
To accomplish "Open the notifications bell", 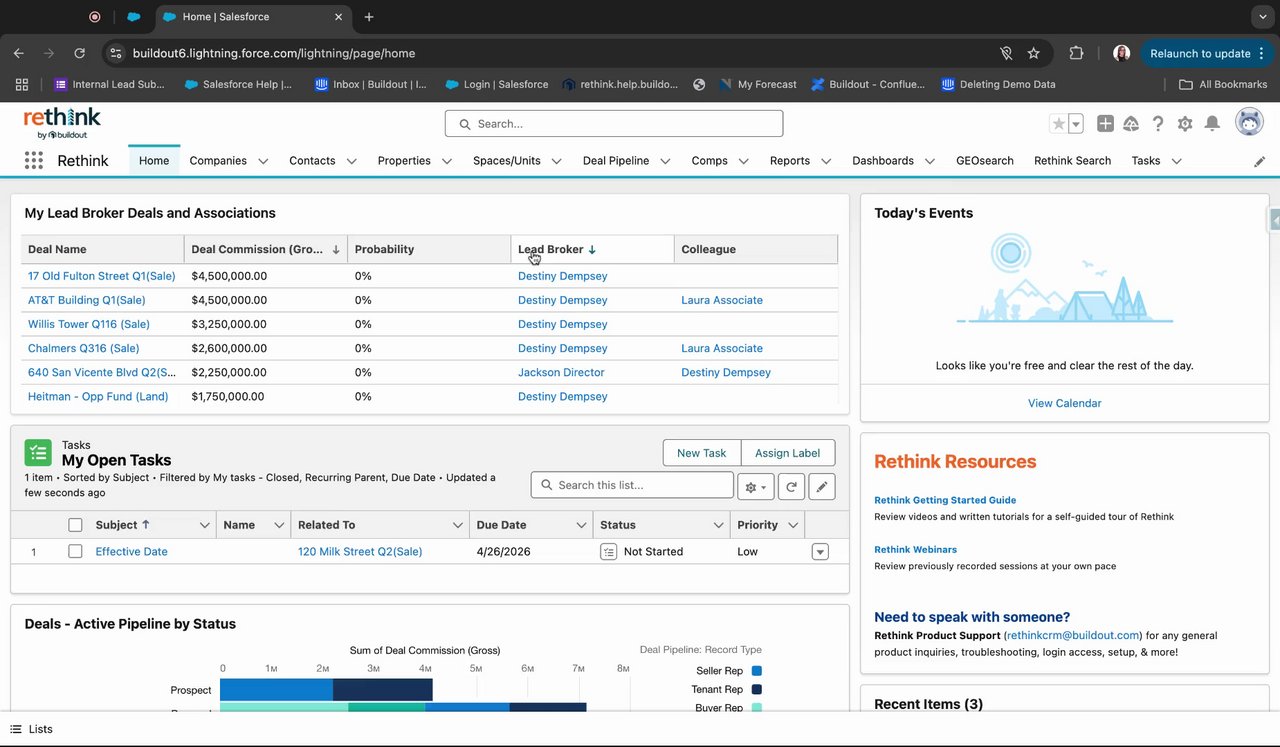I will tap(1212, 124).
